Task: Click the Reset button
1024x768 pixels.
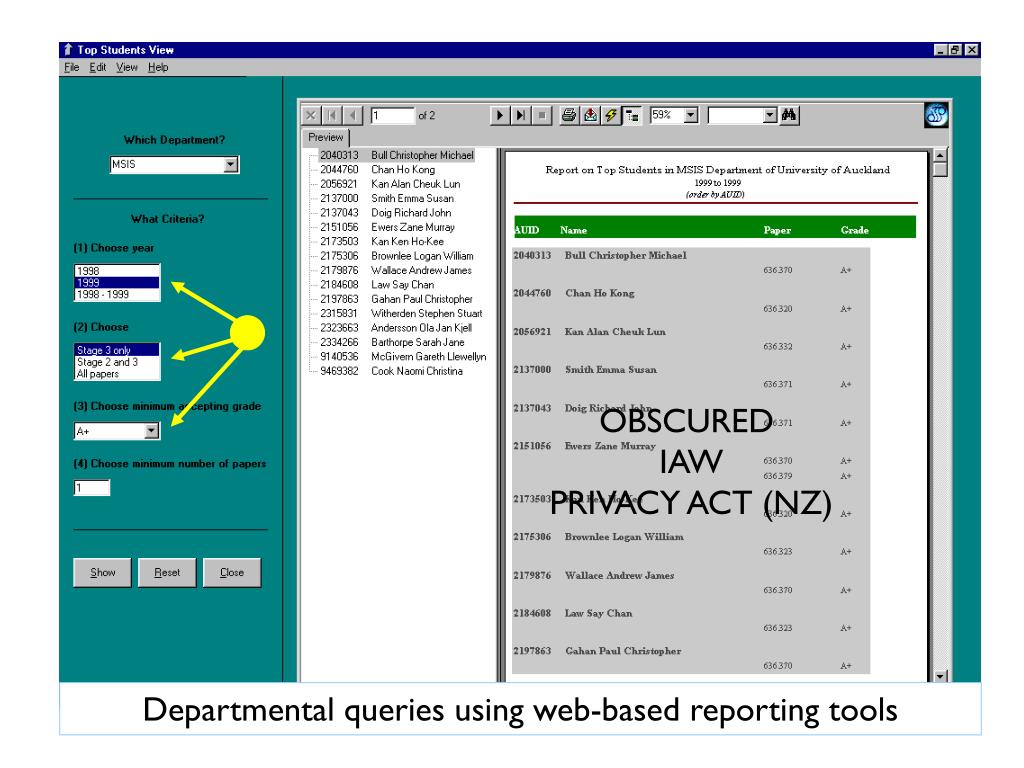Action: tap(167, 573)
